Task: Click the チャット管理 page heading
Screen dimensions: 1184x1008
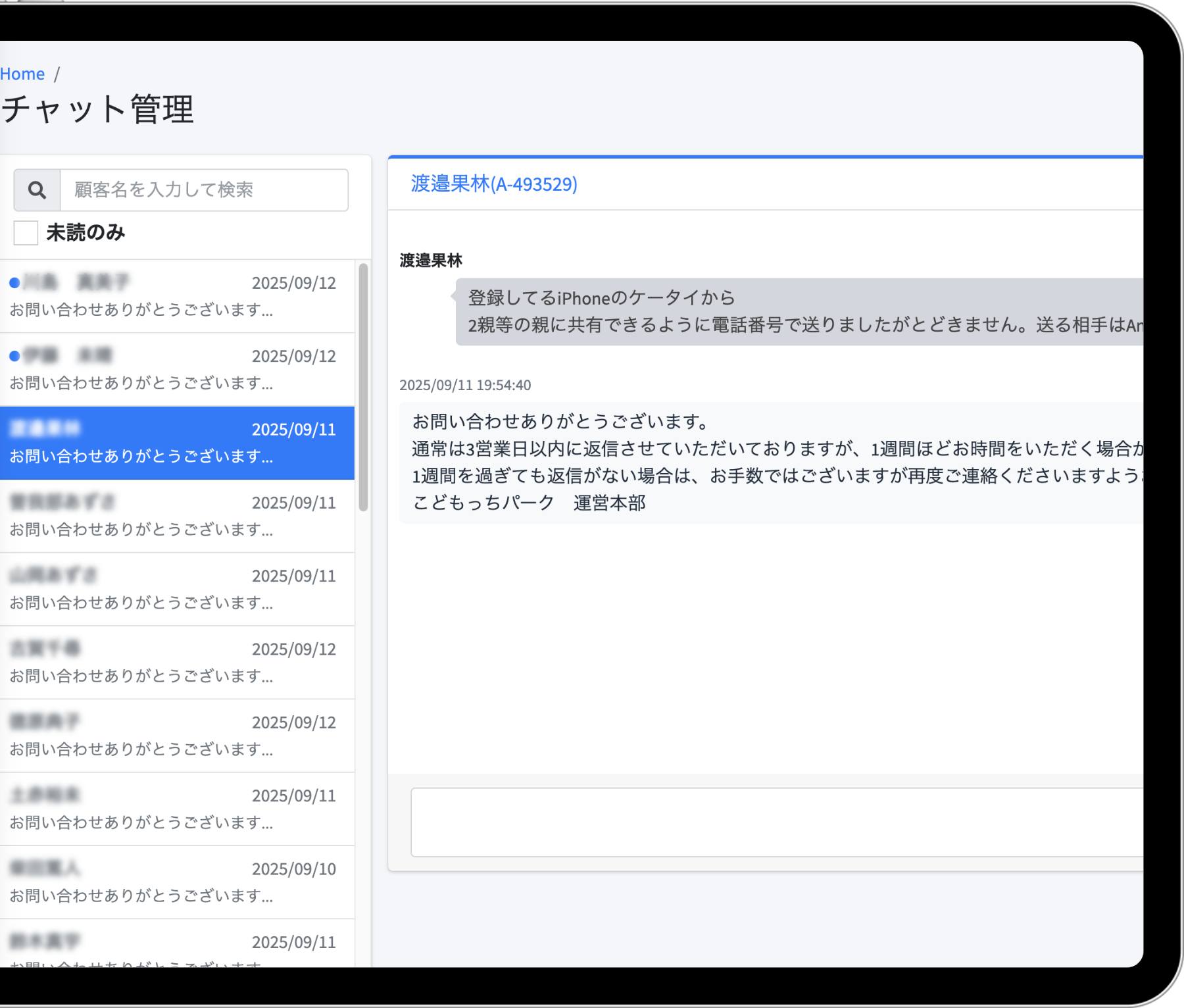Action: (97, 109)
